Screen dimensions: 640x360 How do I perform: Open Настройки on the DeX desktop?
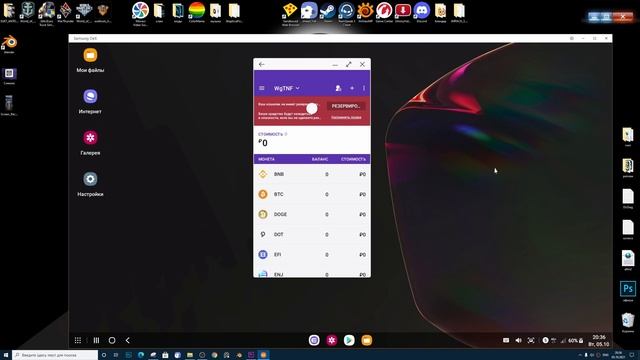click(x=90, y=184)
